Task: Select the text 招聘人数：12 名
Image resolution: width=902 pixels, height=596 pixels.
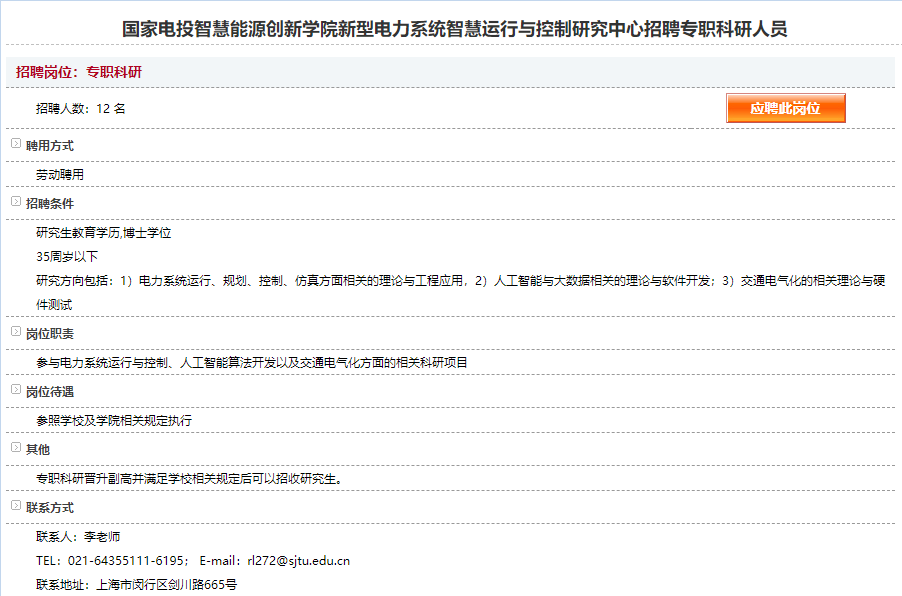Action: (x=81, y=109)
